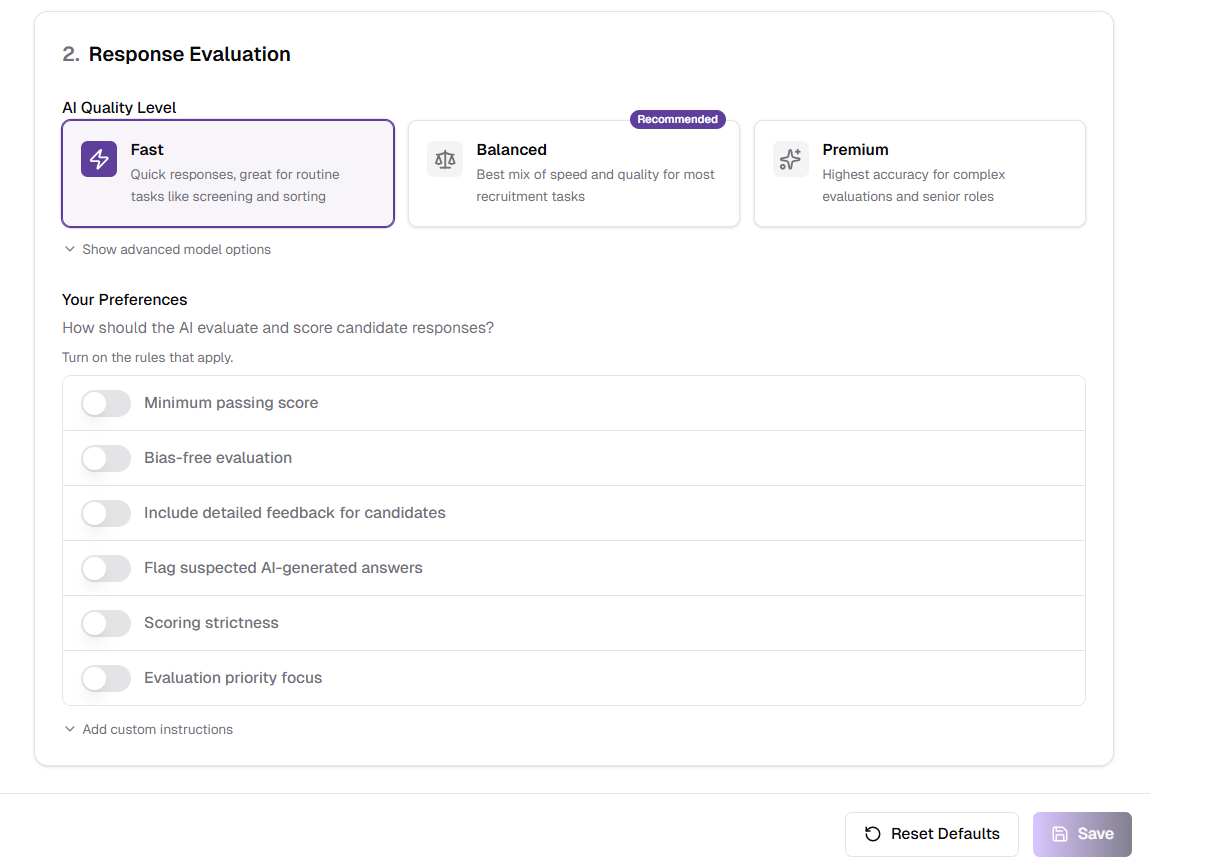Enable Include detailed feedback for candidates

(105, 513)
